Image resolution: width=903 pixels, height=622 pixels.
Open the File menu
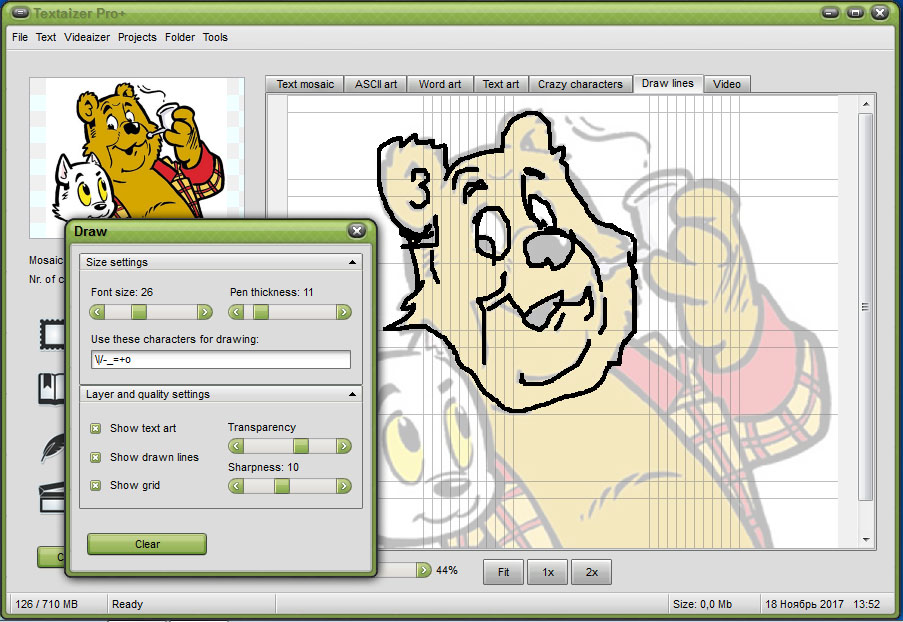pyautogui.click(x=20, y=37)
